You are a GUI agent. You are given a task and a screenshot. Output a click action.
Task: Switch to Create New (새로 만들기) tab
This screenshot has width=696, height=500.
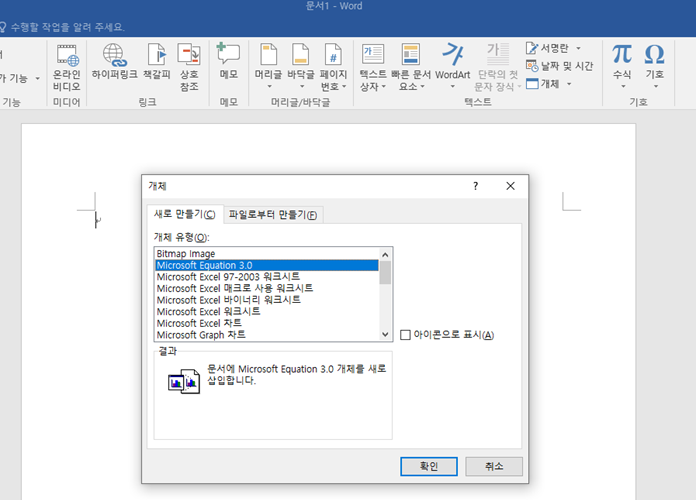pyautogui.click(x=185, y=214)
